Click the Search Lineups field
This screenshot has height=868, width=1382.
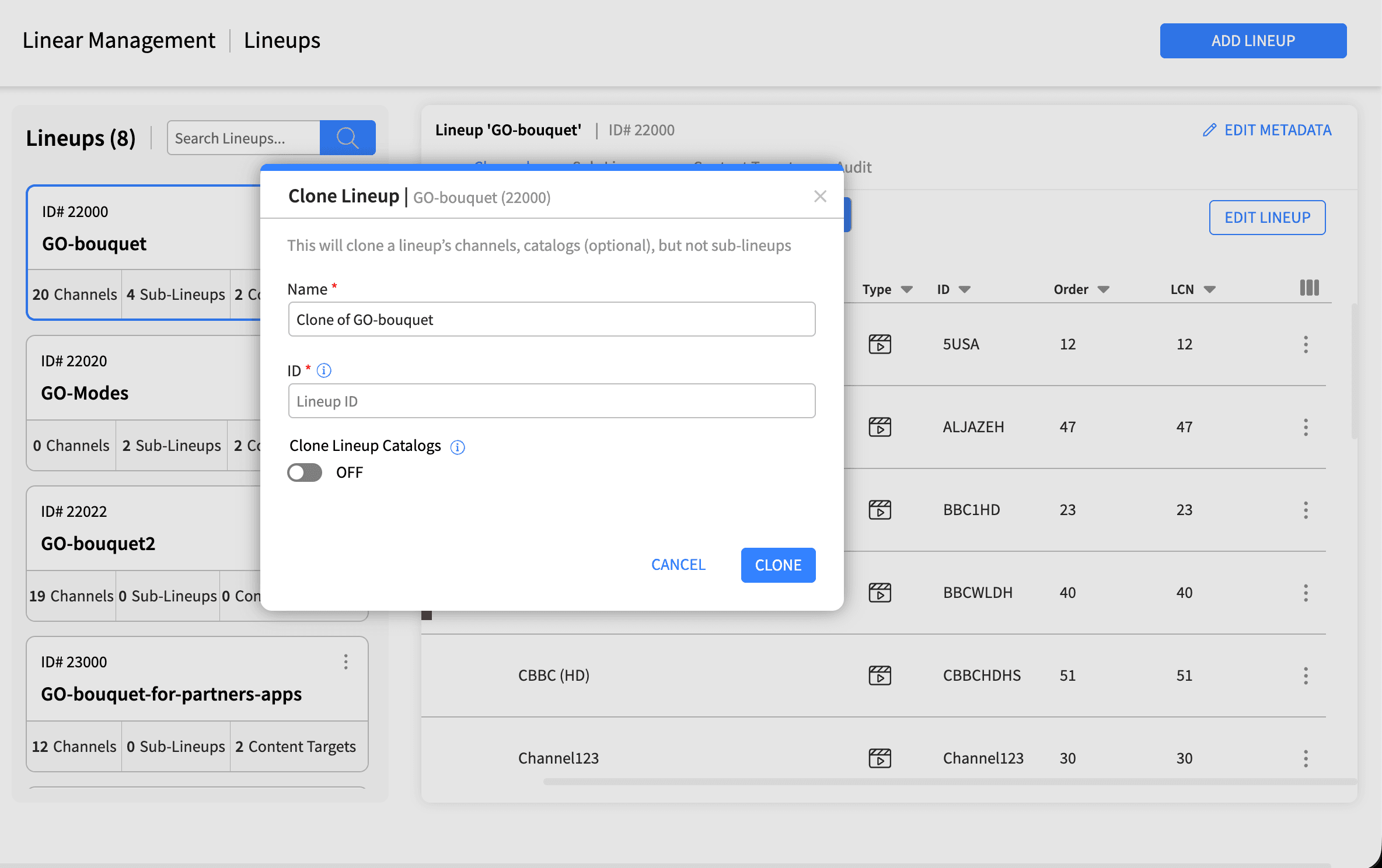[x=243, y=138]
